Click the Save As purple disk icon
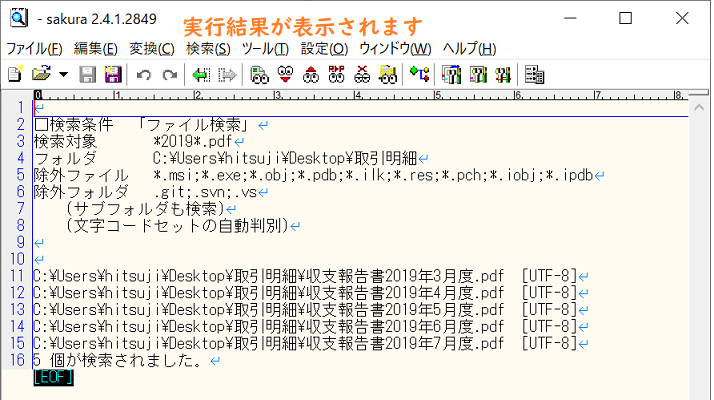 coord(112,74)
